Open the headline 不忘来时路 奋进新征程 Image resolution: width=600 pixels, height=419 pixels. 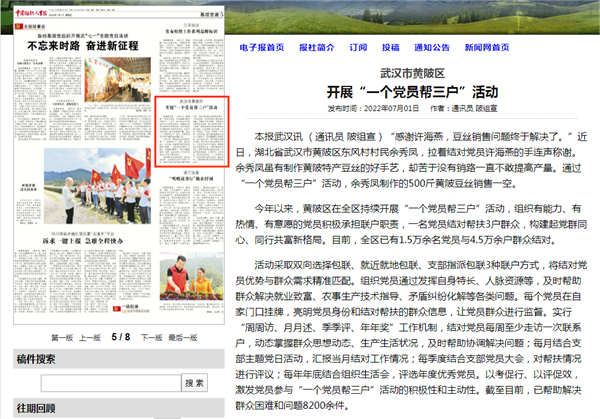pos(83,45)
